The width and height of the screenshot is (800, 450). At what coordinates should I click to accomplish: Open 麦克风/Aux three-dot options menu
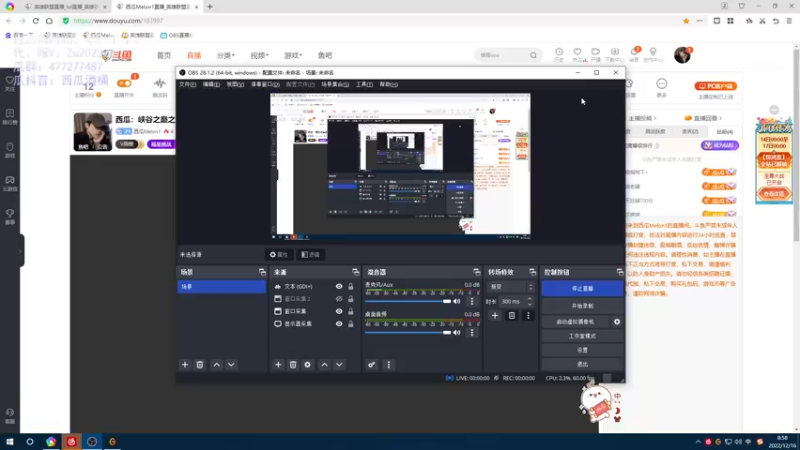pos(472,302)
